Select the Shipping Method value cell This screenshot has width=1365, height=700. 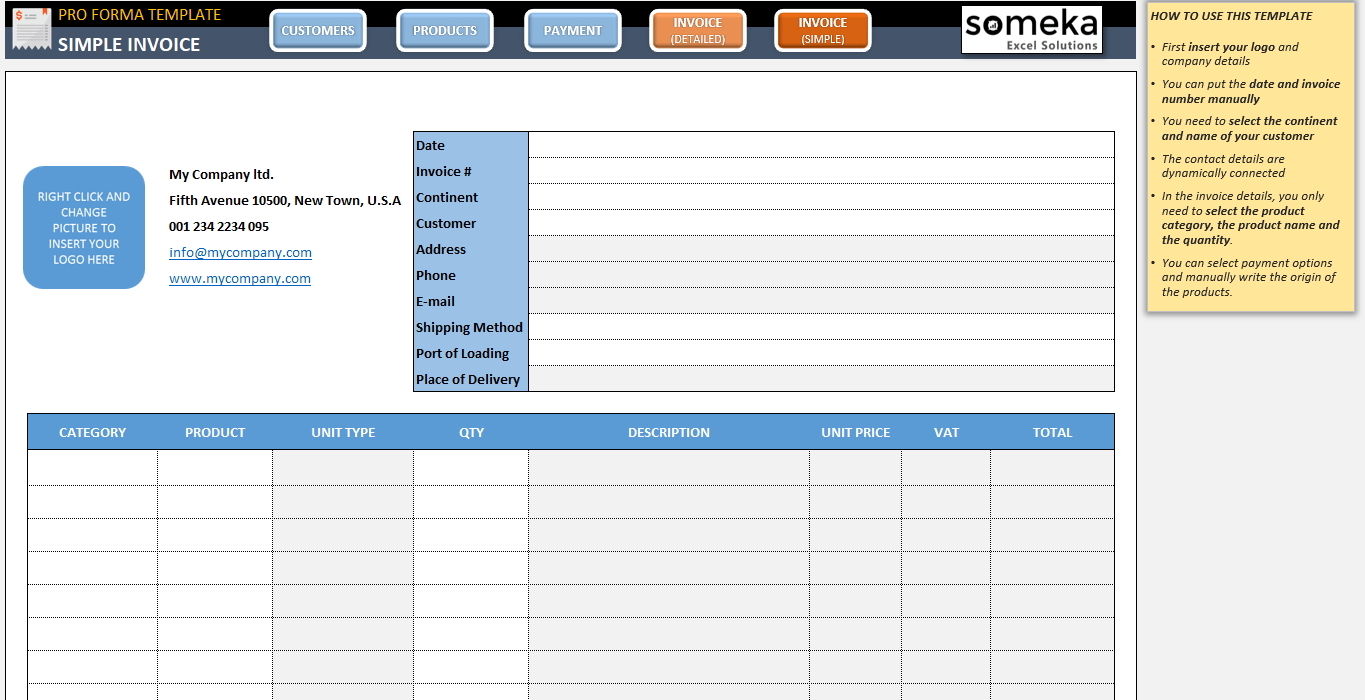point(821,327)
